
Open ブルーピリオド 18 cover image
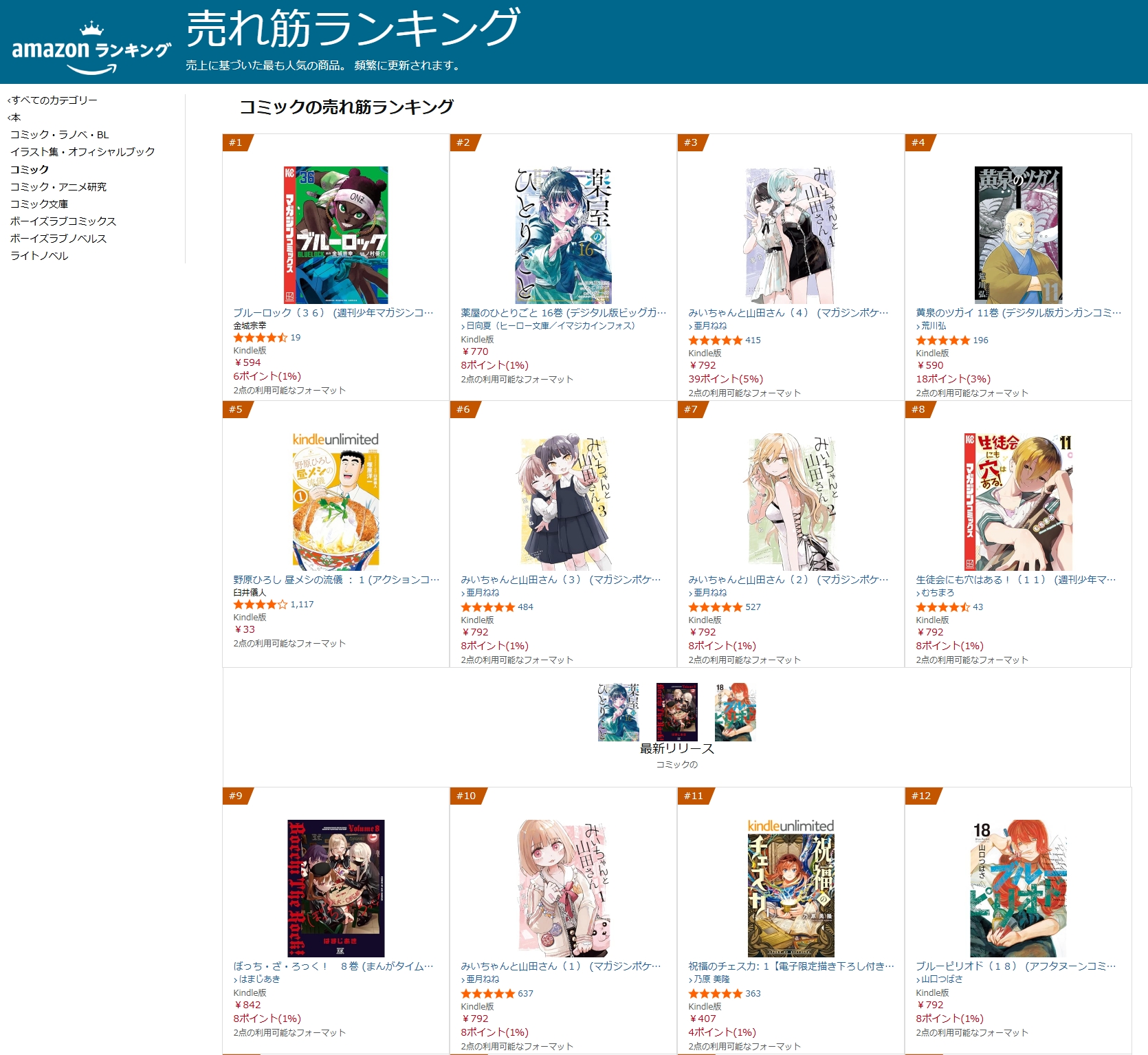[x=1018, y=888]
